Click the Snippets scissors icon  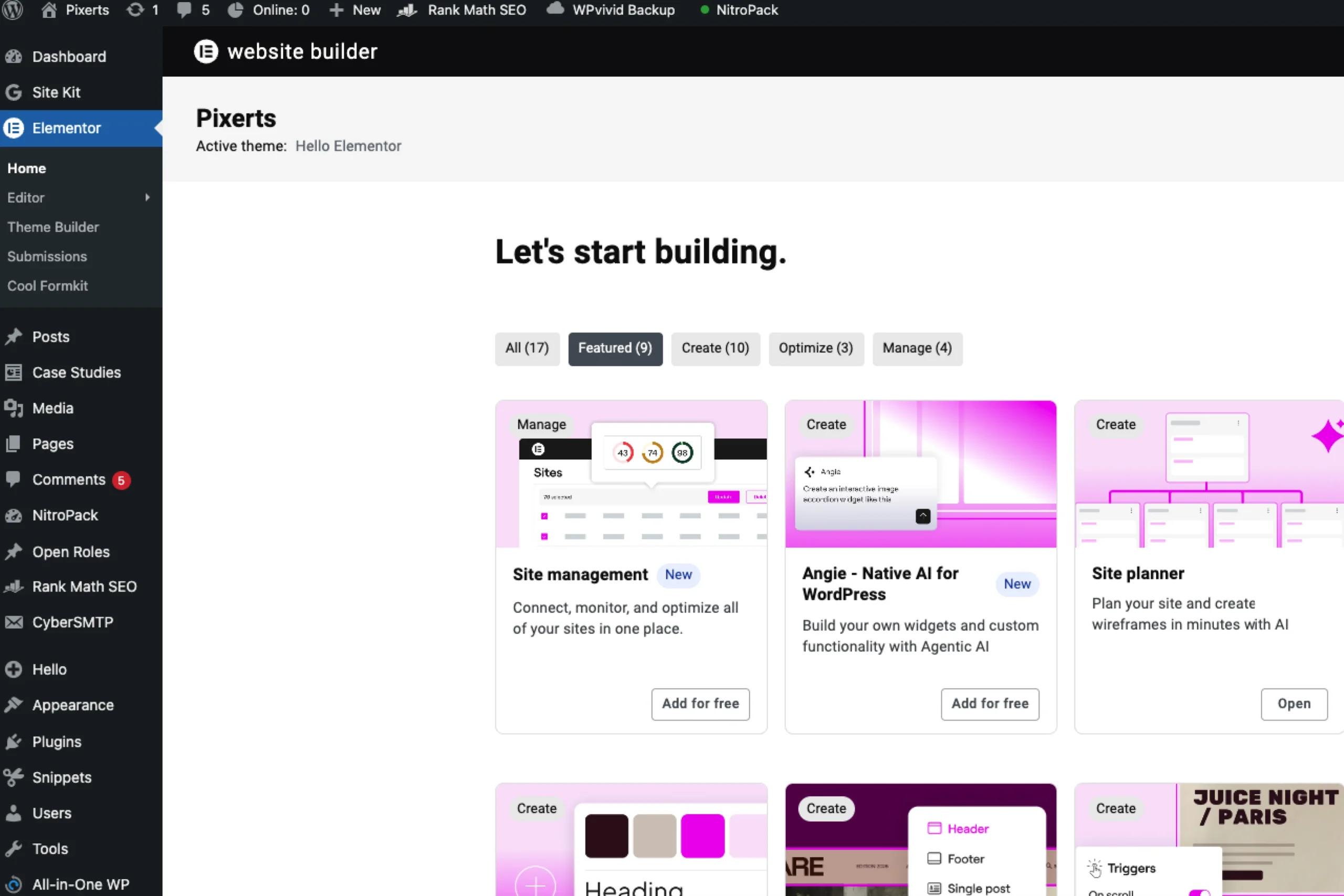click(x=14, y=777)
